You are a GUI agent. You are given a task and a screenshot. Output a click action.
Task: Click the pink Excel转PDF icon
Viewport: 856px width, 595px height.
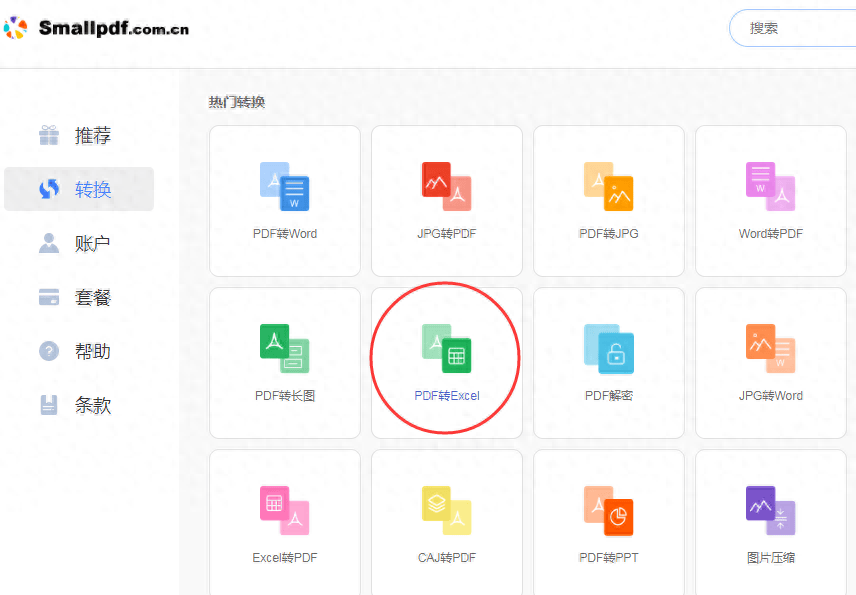click(284, 510)
